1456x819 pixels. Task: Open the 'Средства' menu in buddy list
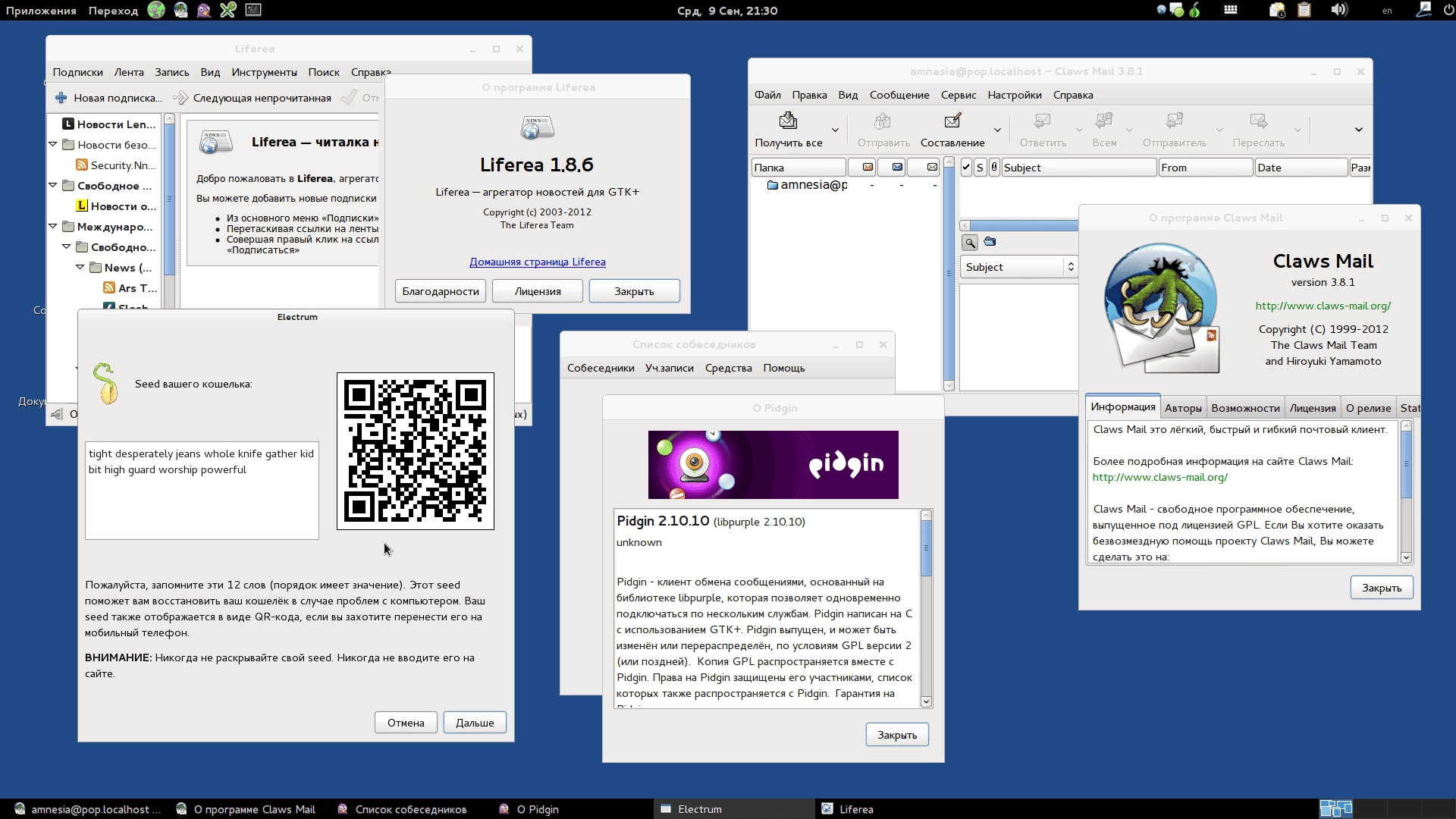(x=729, y=368)
